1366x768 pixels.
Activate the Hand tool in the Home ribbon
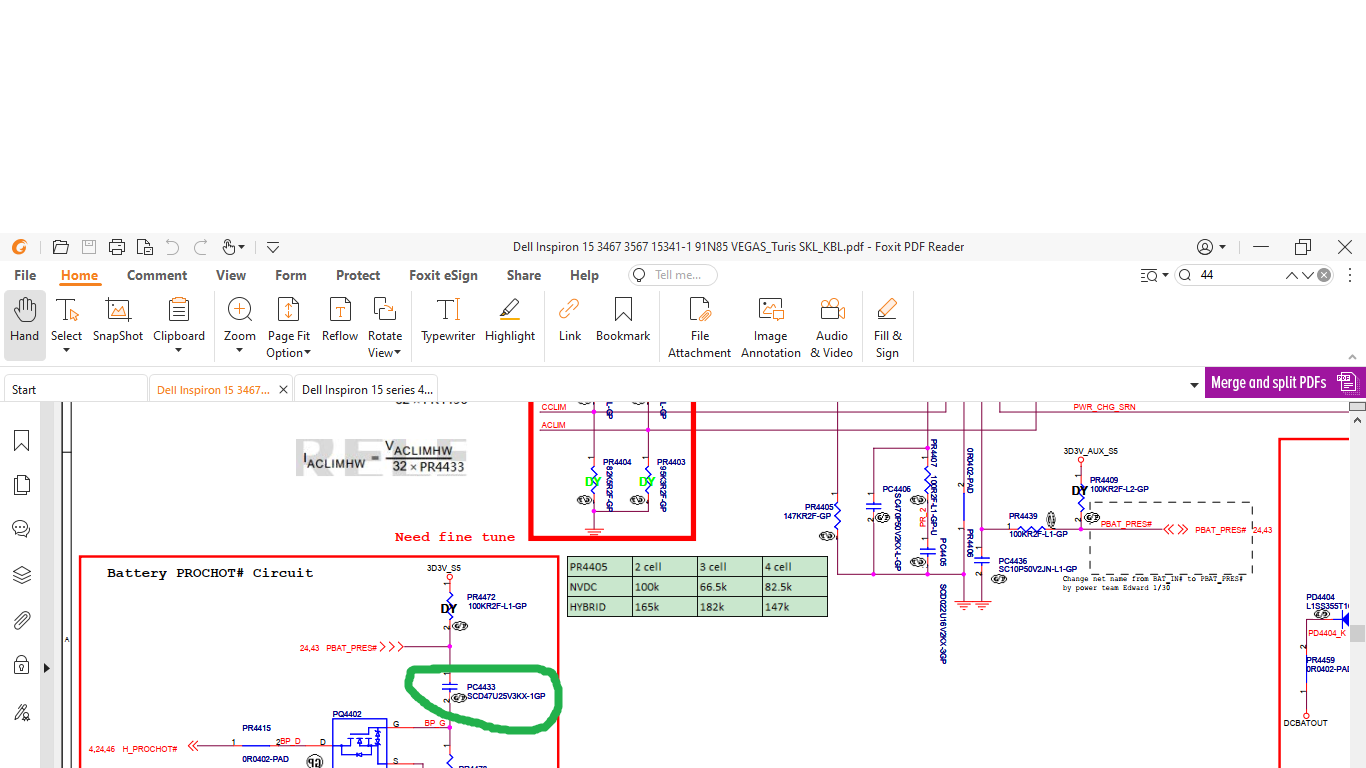point(25,325)
